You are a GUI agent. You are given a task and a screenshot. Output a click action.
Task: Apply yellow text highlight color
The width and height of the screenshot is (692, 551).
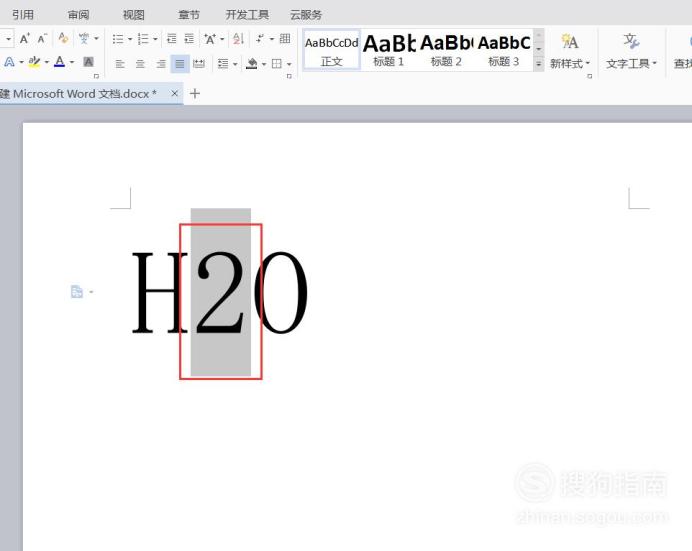tap(34, 62)
